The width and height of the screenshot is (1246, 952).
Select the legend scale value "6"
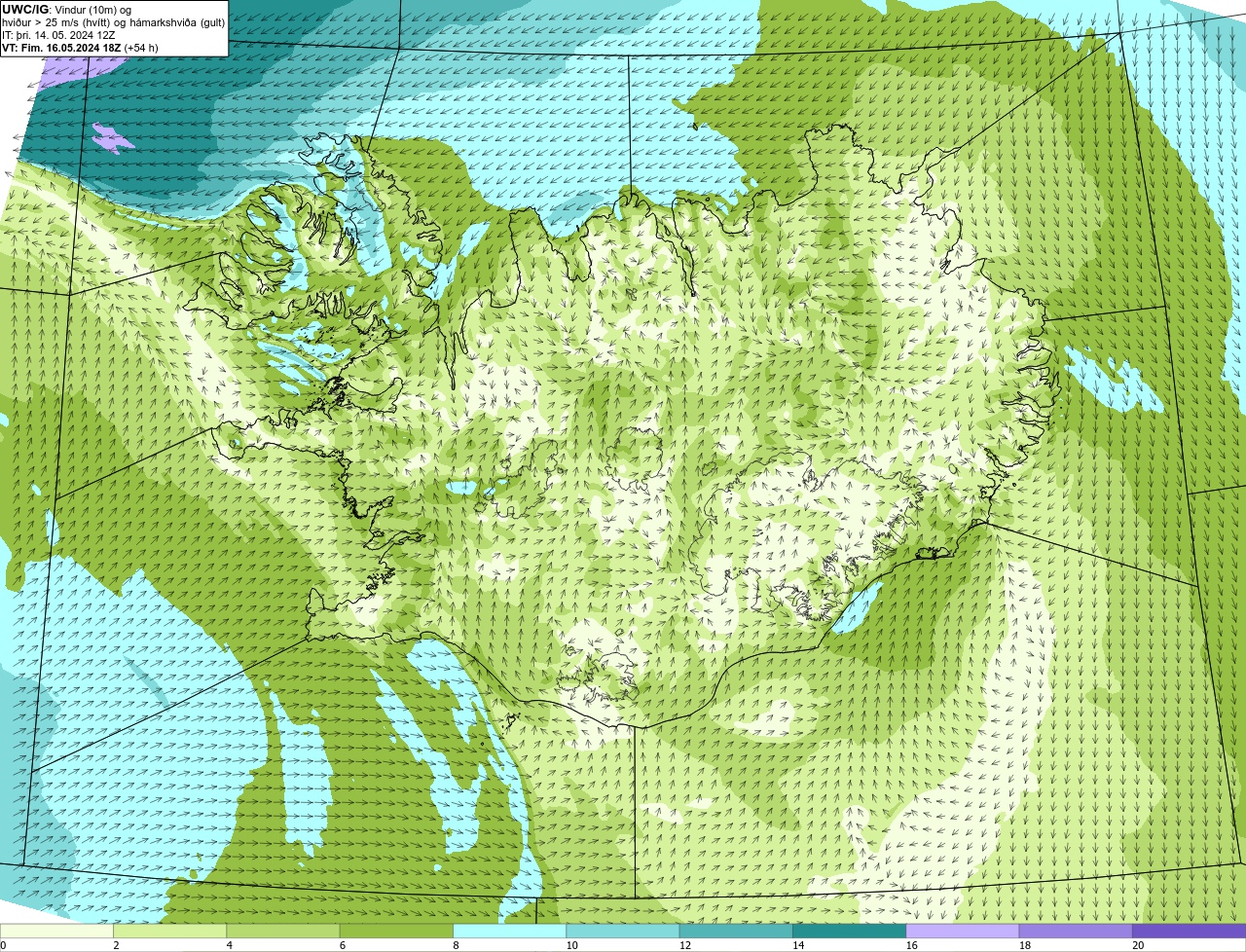click(342, 945)
